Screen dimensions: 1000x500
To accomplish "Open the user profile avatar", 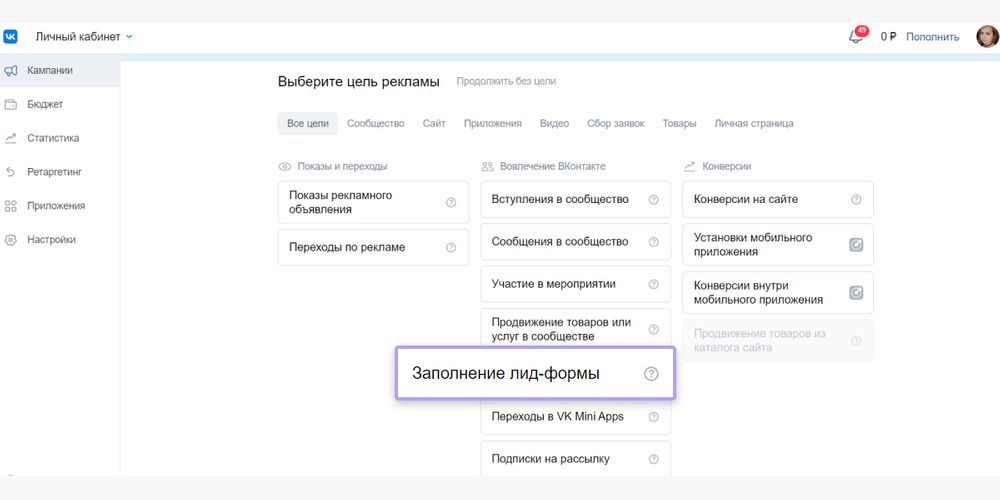I will (987, 36).
